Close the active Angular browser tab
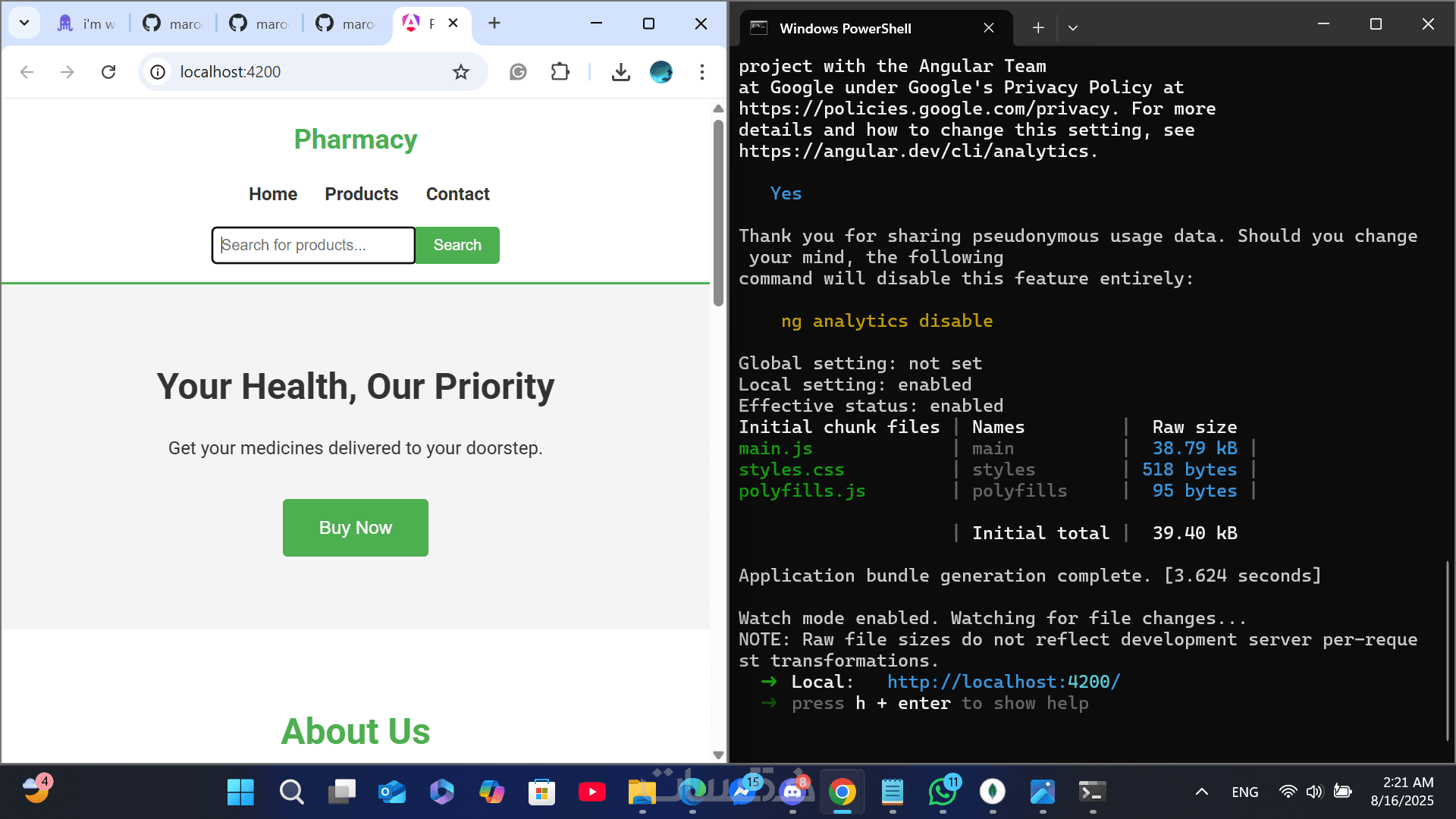The height and width of the screenshot is (819, 1456). coord(453,23)
